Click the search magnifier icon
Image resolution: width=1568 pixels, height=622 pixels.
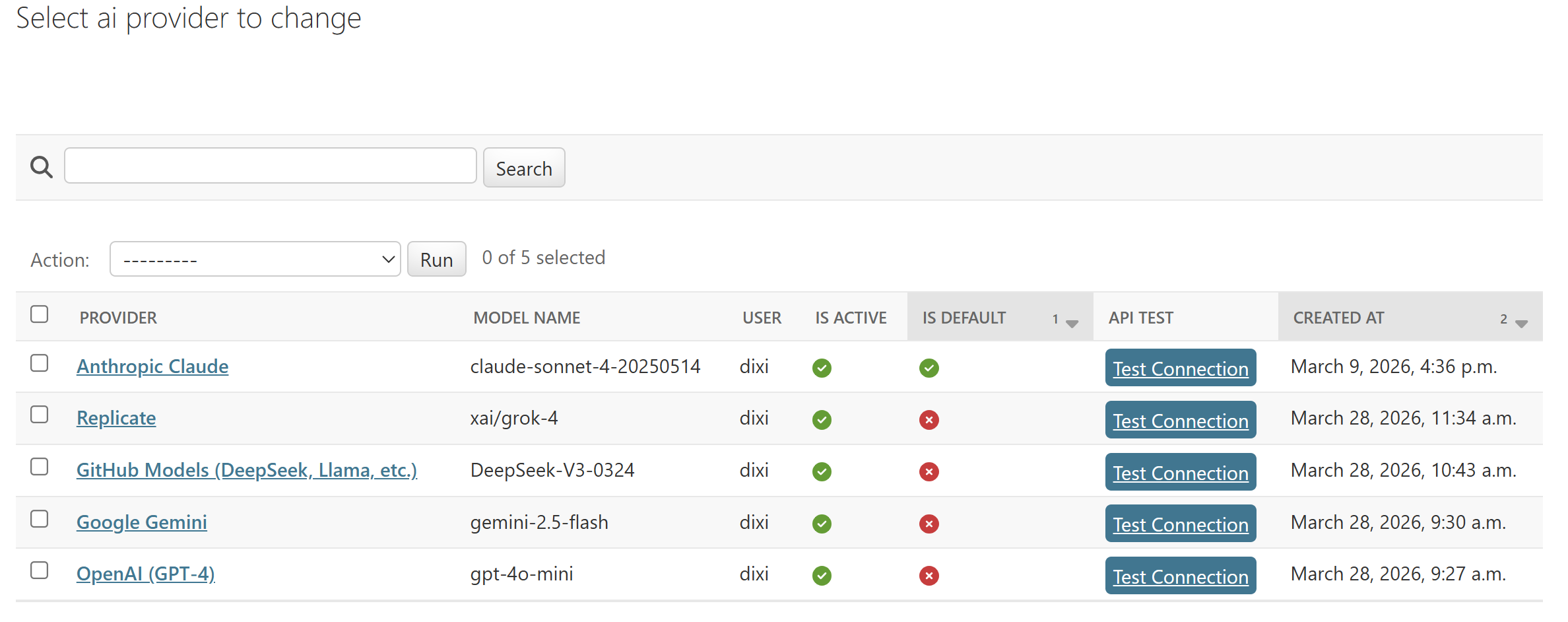coord(42,167)
